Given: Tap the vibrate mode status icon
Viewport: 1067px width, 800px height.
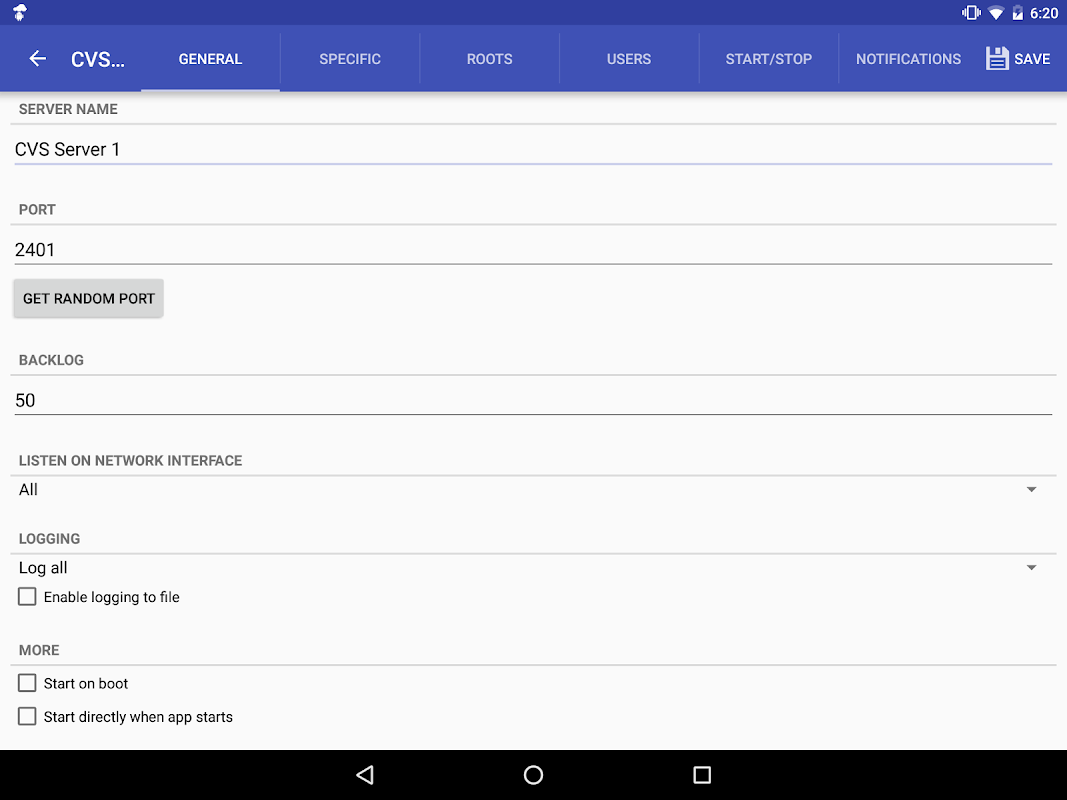Looking at the screenshot, I should [971, 12].
